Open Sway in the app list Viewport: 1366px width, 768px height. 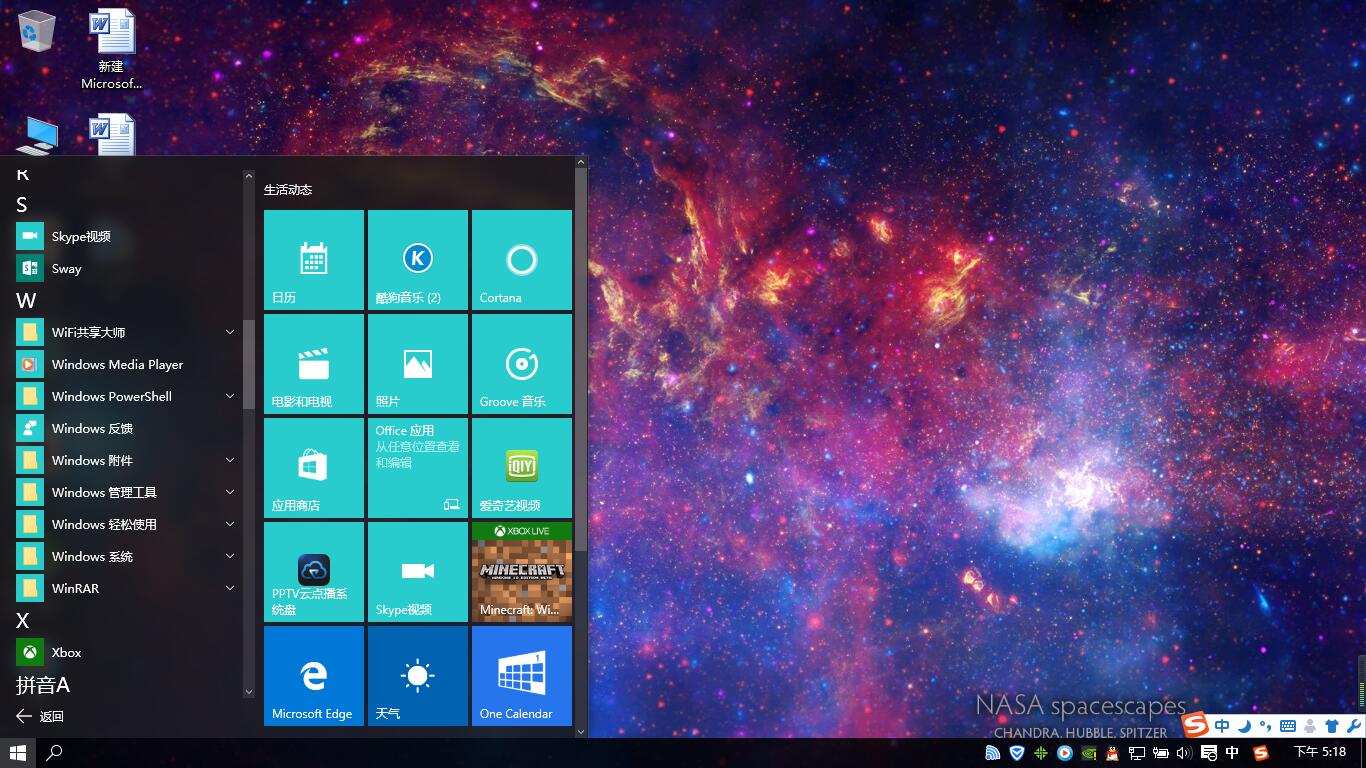(x=128, y=268)
